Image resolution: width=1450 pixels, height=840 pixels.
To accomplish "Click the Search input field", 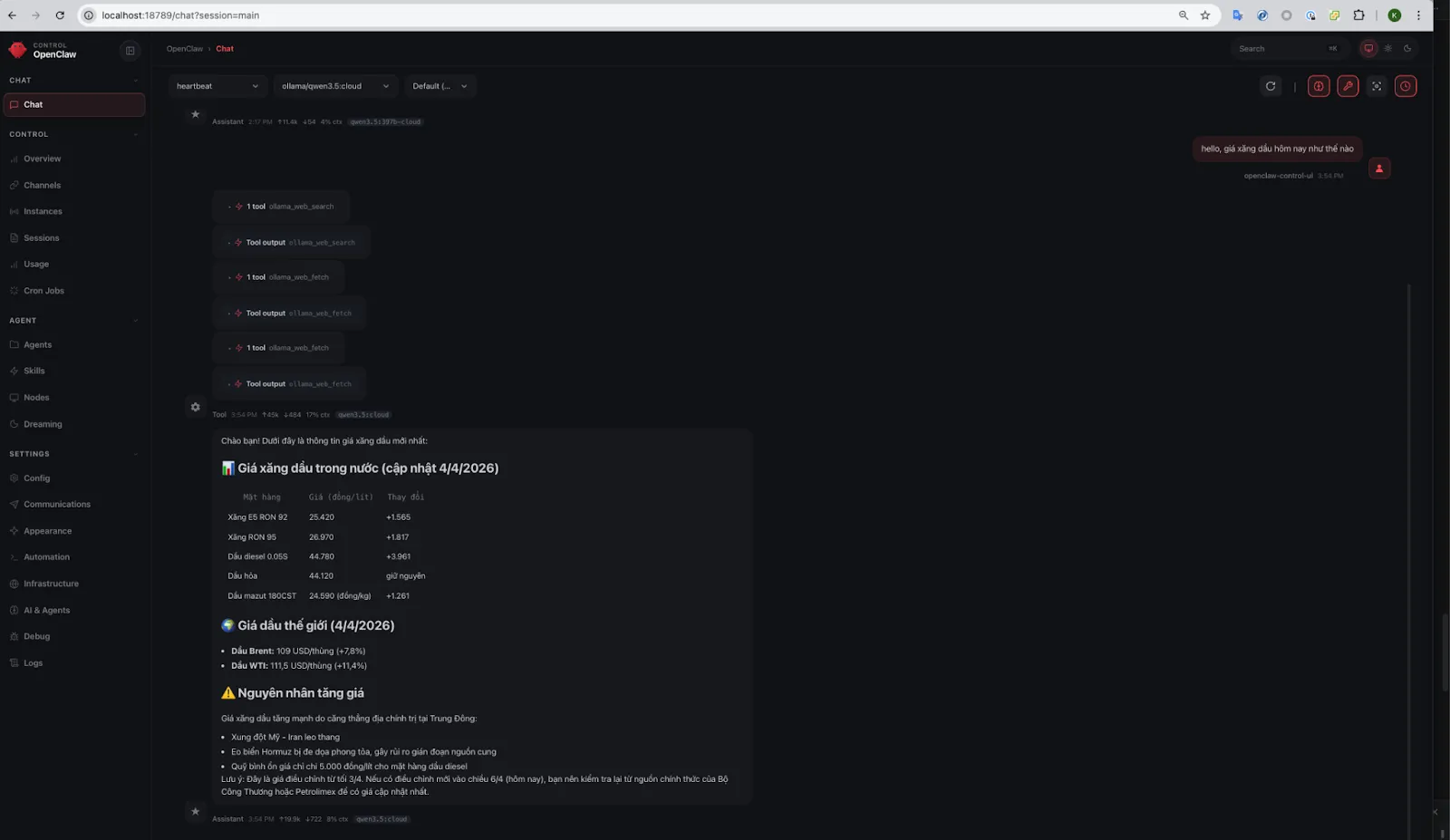I will tap(1278, 49).
